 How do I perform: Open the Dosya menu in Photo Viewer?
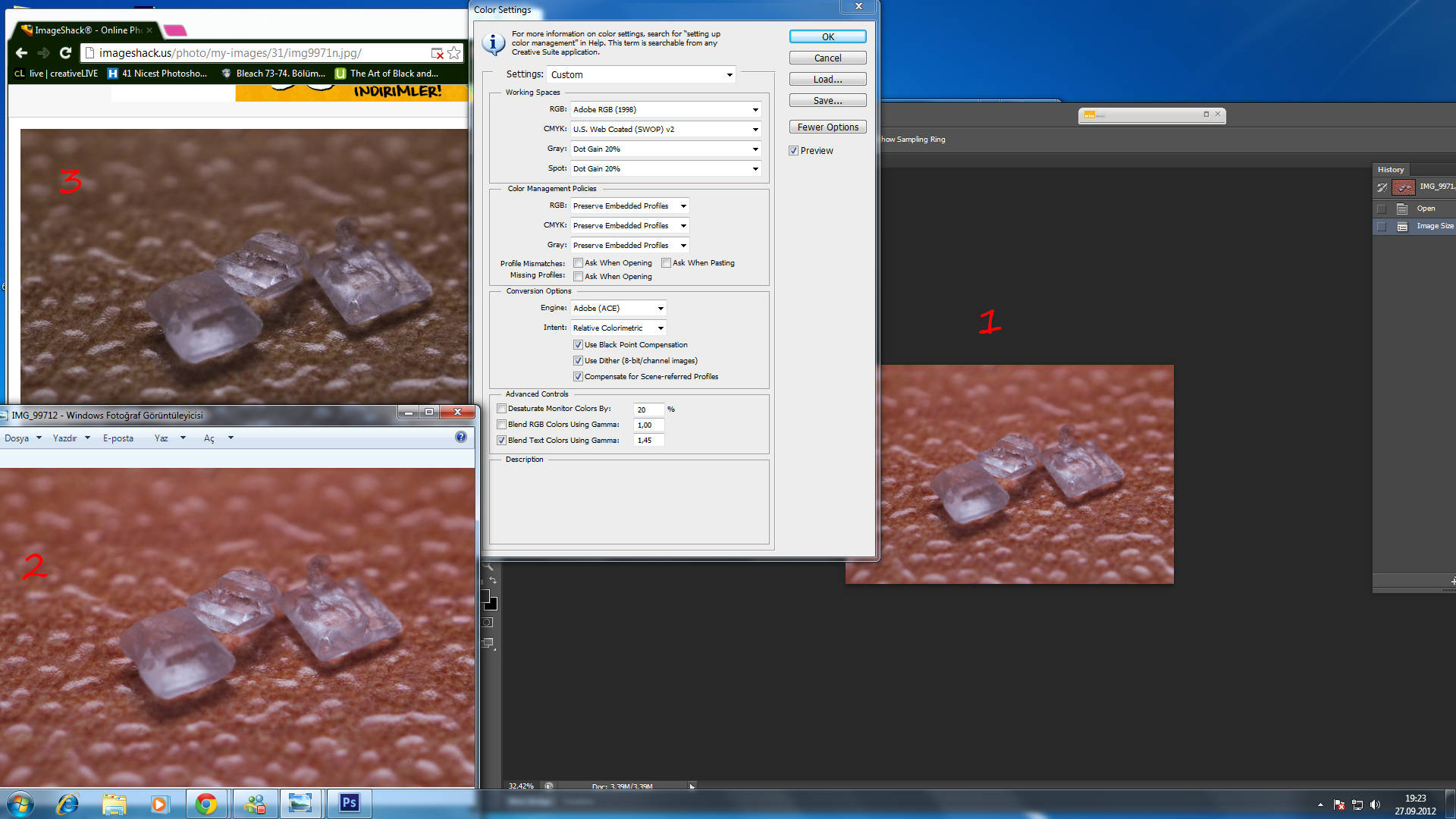coord(17,438)
